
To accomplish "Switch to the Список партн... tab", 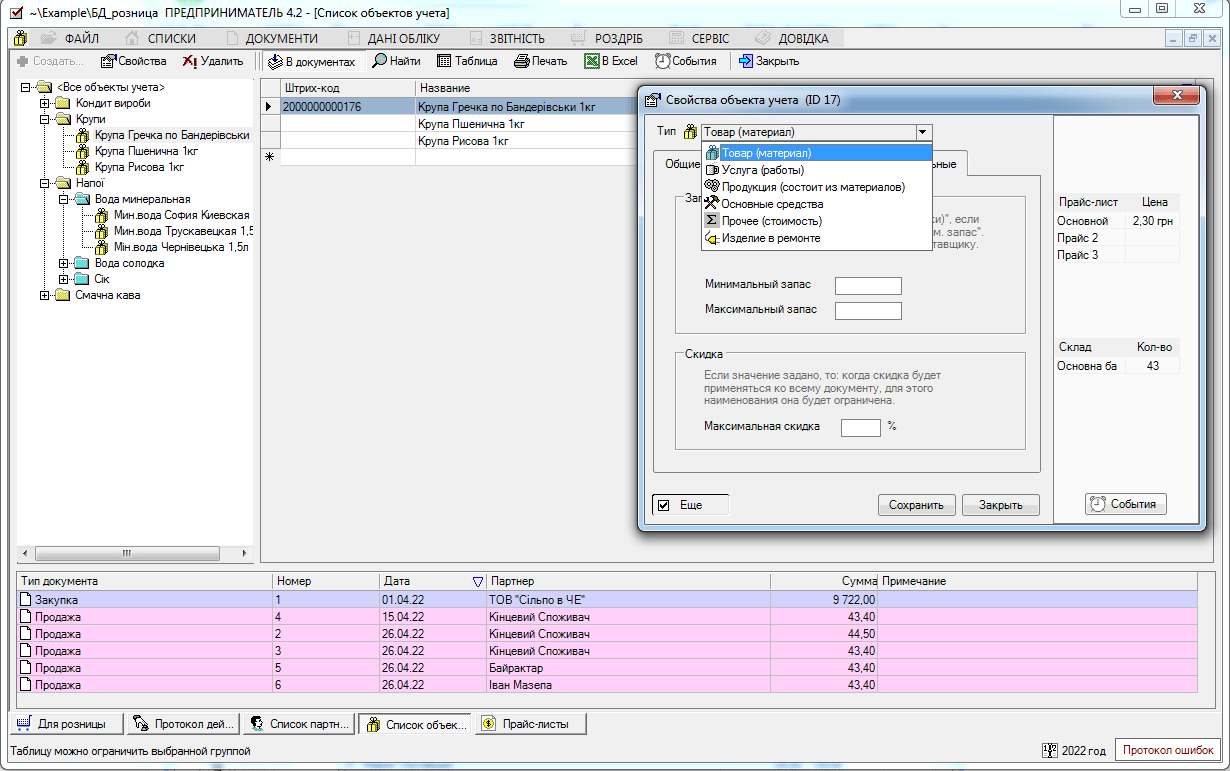I will tap(298, 724).
